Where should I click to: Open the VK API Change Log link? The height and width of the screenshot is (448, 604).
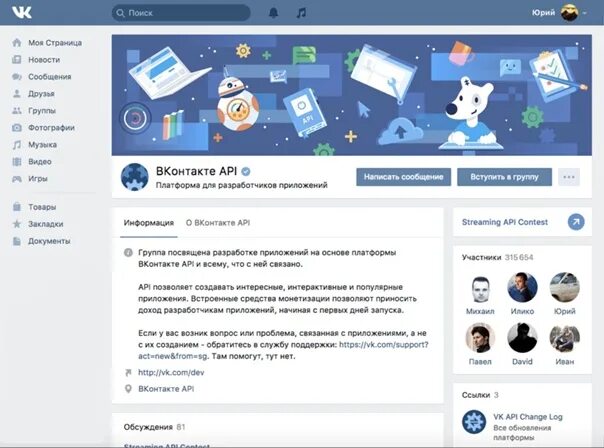pos(527,416)
